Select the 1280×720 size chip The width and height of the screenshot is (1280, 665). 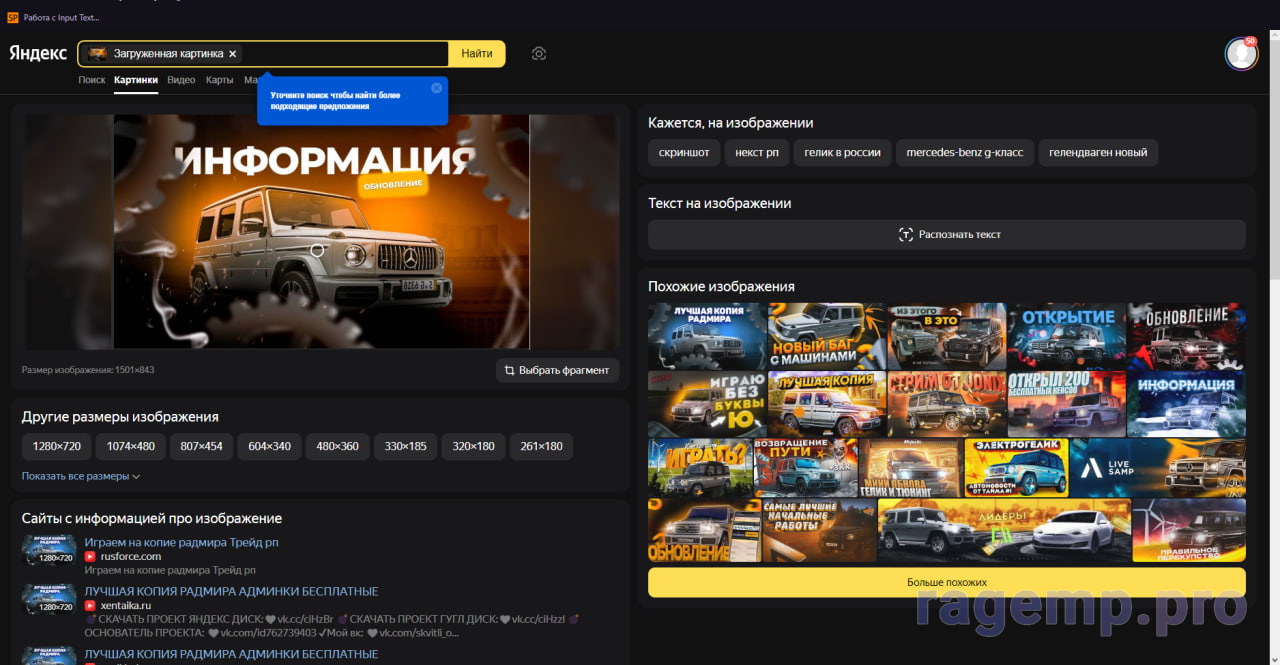57,446
